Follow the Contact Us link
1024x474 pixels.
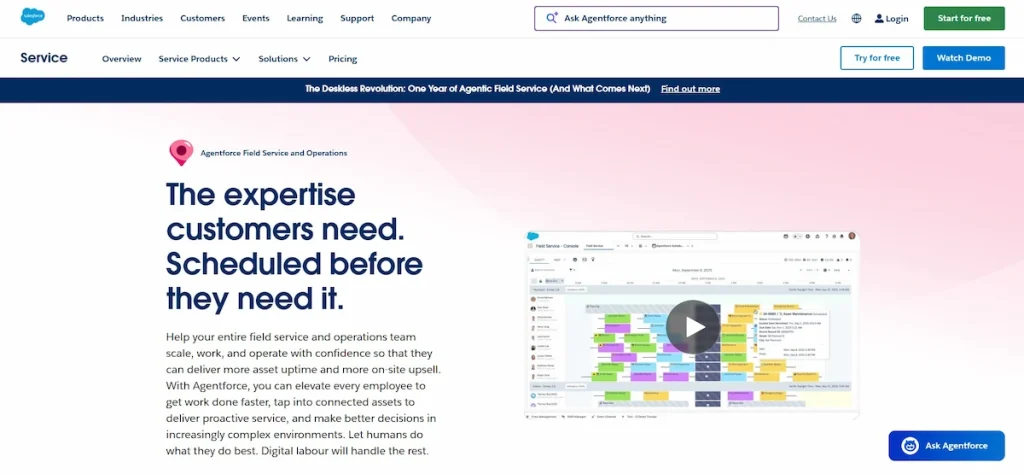coord(817,18)
